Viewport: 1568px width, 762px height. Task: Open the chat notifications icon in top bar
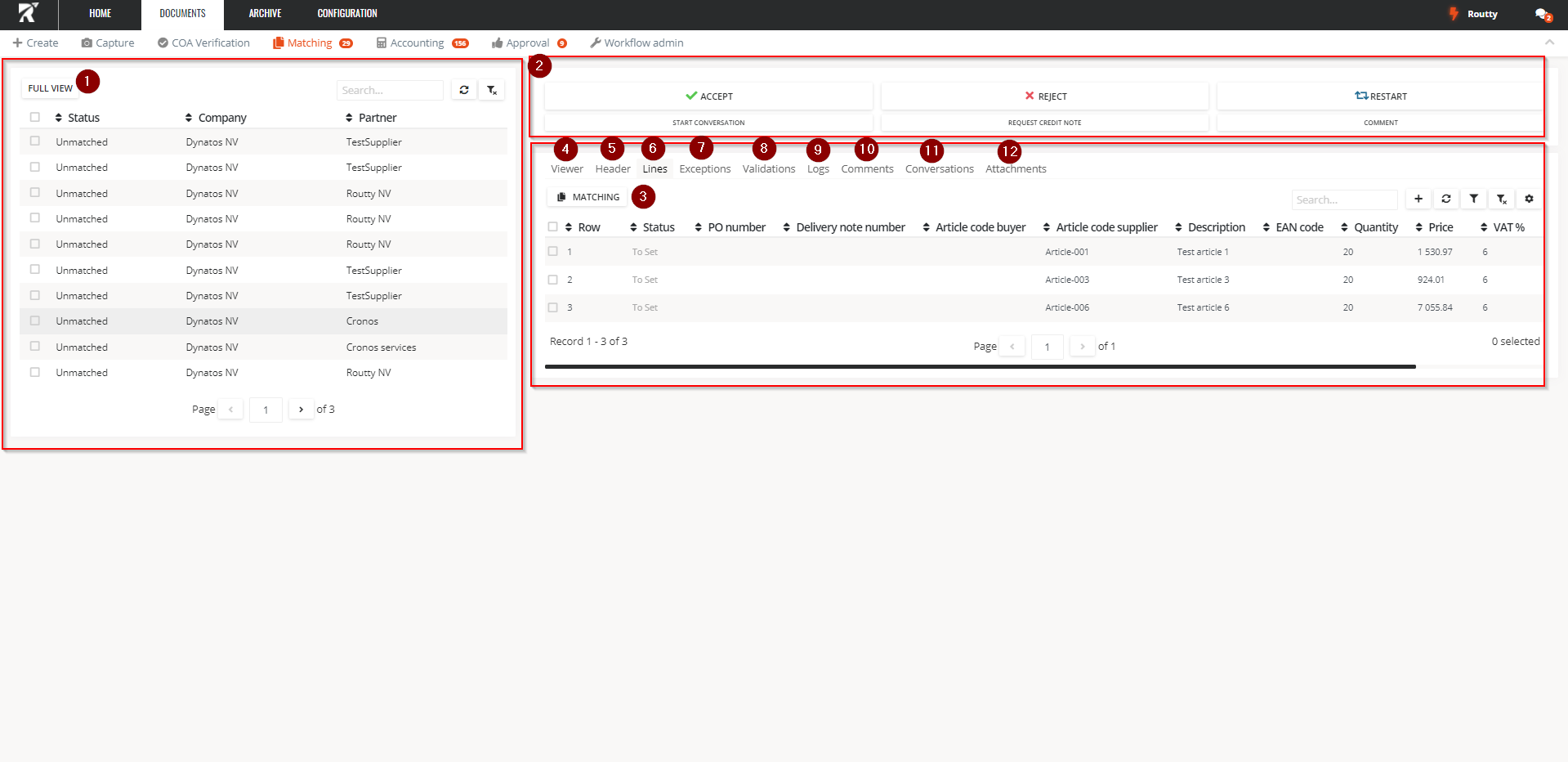point(1542,14)
